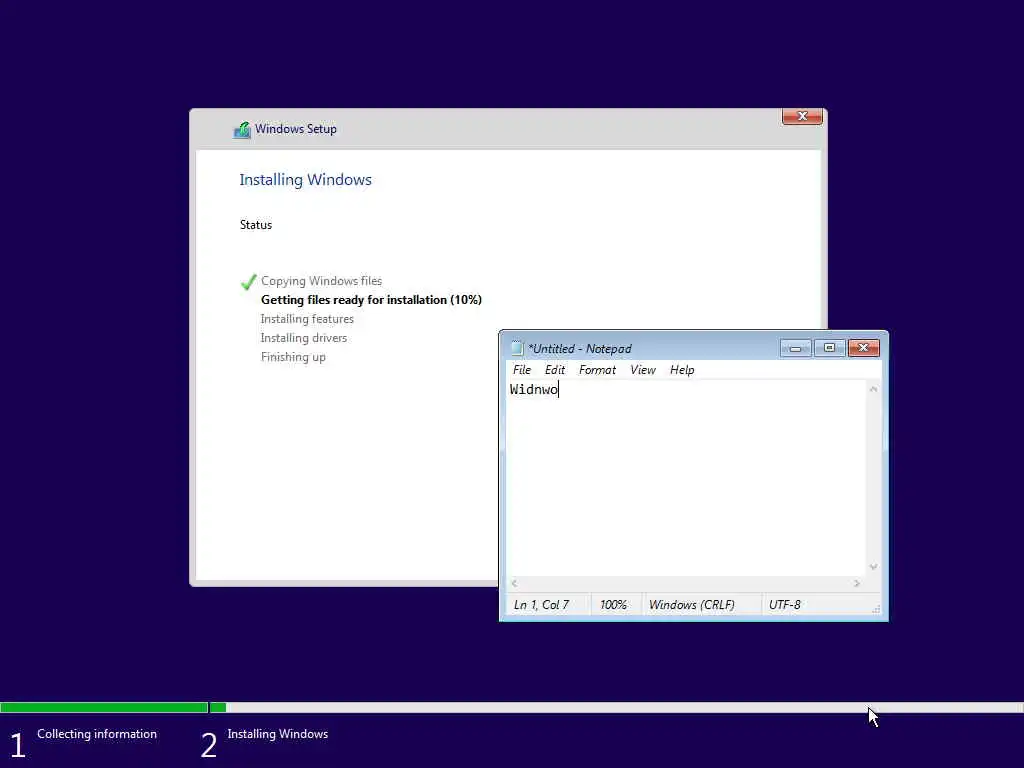1024x768 pixels.
Task: Open the Edit menu in Notepad
Action: pyautogui.click(x=554, y=370)
